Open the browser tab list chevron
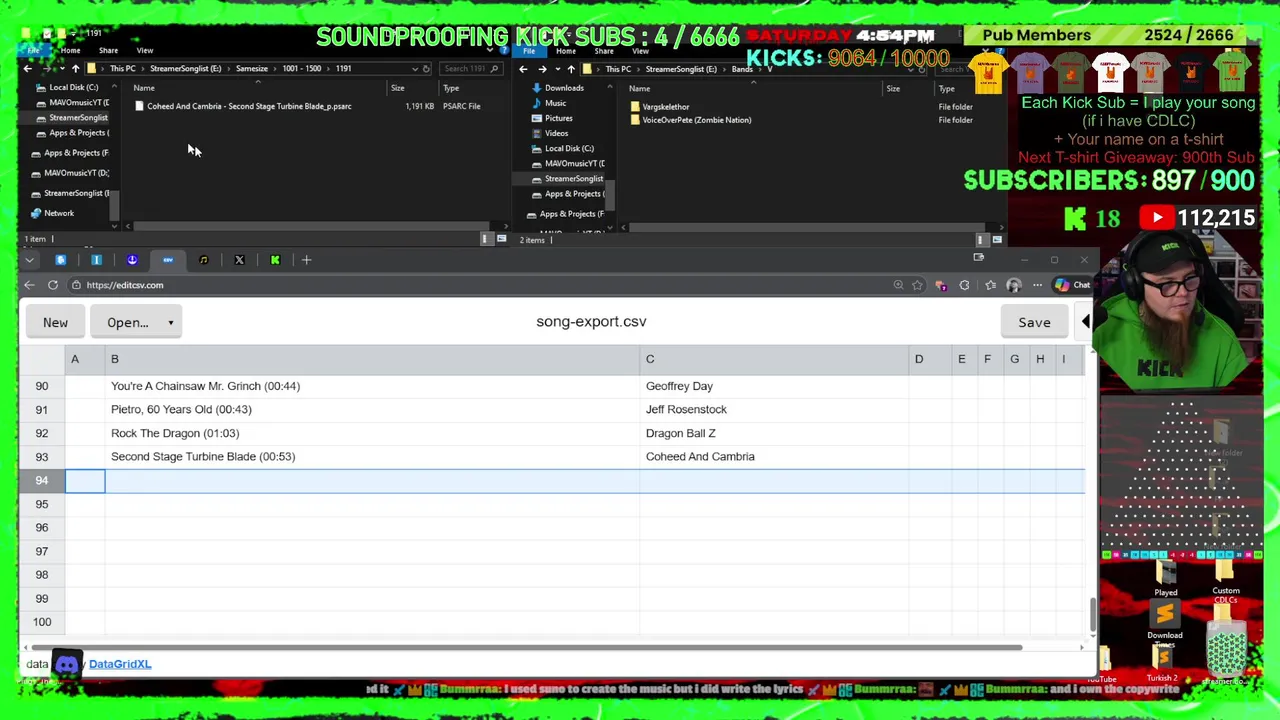Viewport: 1280px width, 720px height. pyautogui.click(x=29, y=260)
